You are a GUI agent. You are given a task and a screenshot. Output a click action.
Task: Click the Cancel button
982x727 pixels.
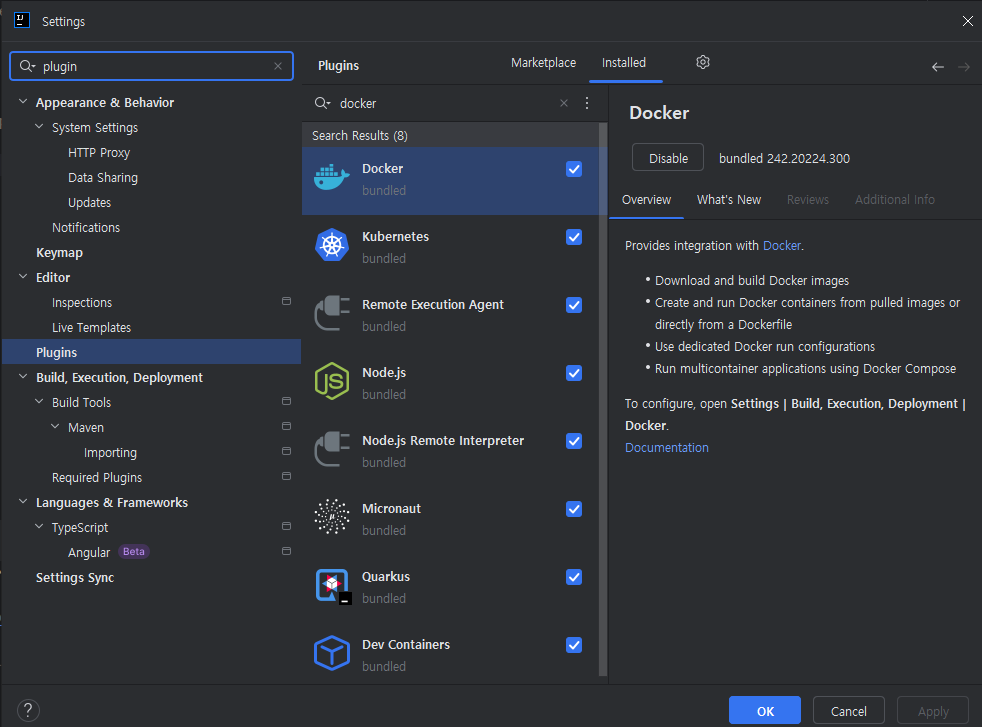[x=849, y=711]
